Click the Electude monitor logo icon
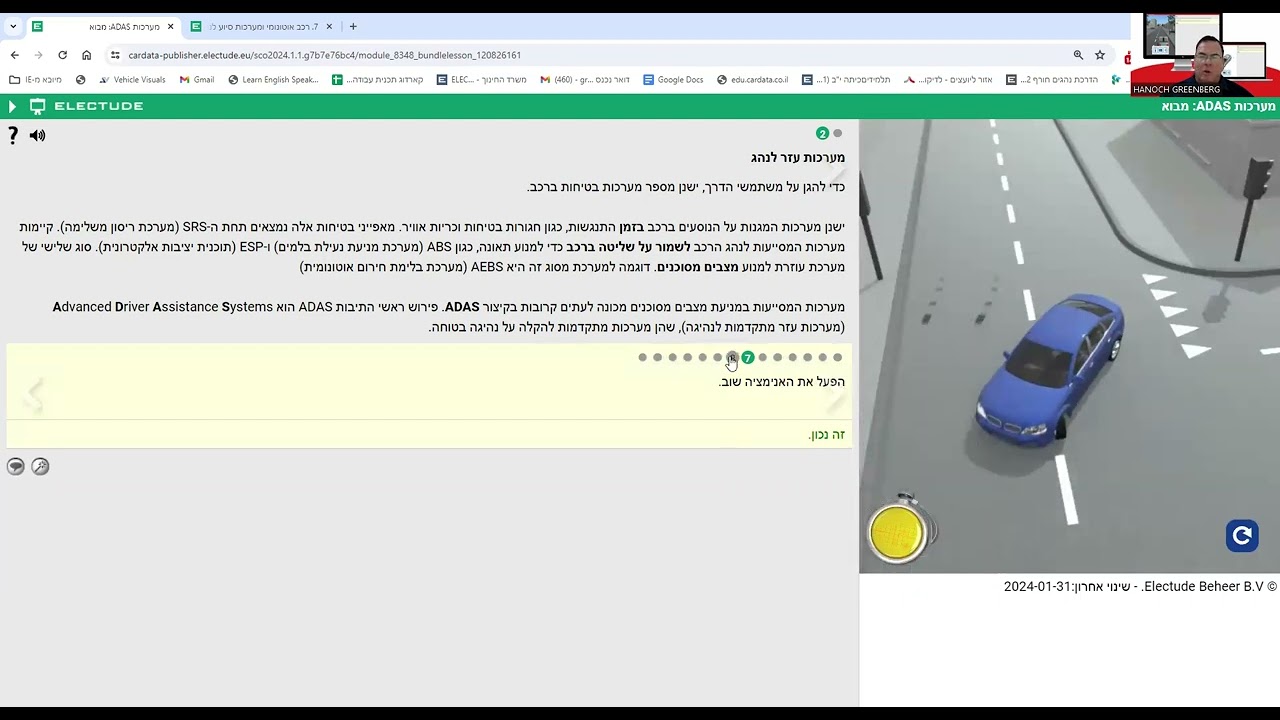Viewport: 1280px width, 720px height. click(38, 106)
